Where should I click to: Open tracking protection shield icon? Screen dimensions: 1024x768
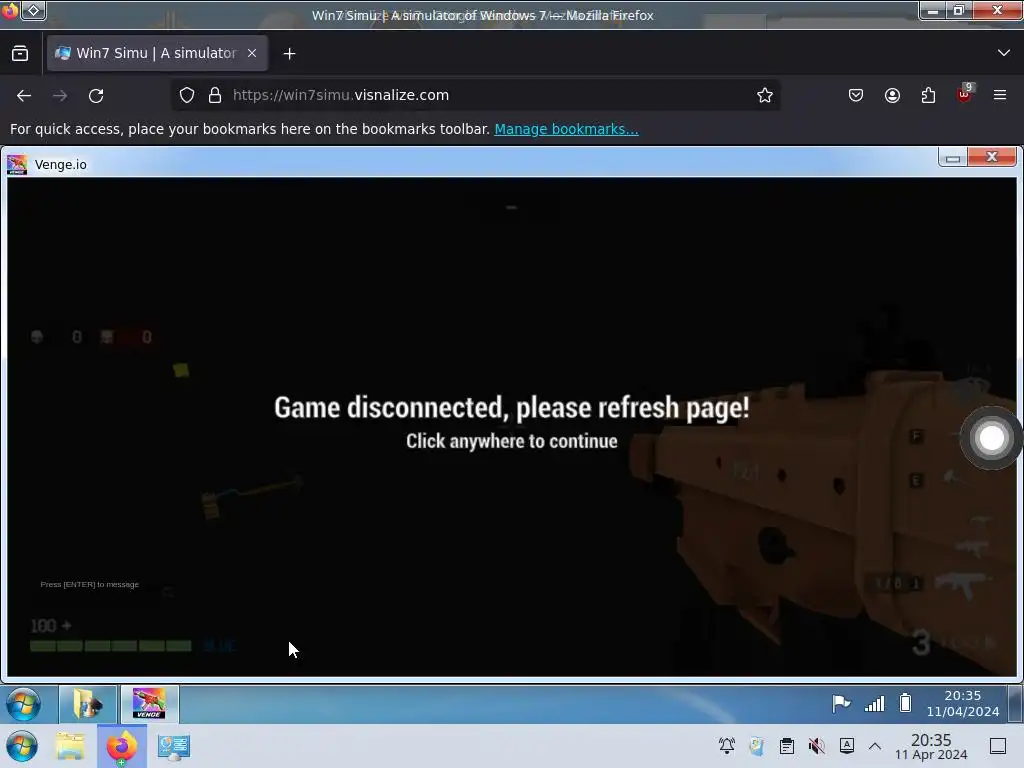[187, 95]
